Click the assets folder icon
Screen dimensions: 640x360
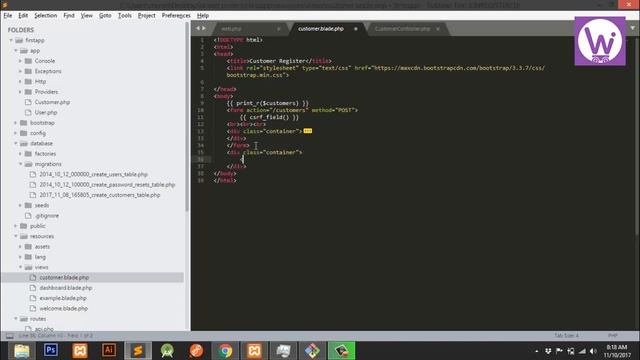[28, 247]
